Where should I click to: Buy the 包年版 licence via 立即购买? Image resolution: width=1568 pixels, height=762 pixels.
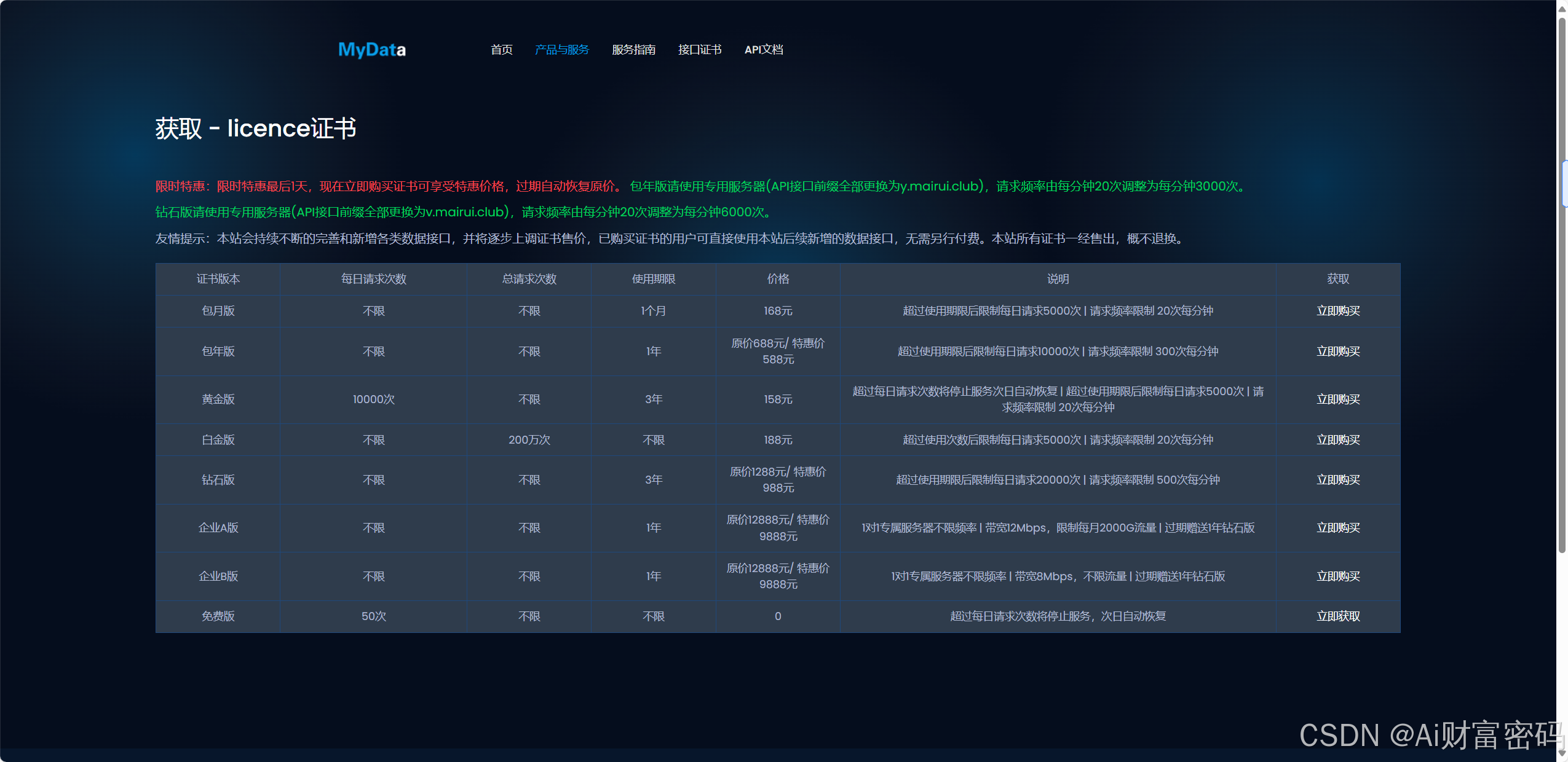(x=1337, y=352)
